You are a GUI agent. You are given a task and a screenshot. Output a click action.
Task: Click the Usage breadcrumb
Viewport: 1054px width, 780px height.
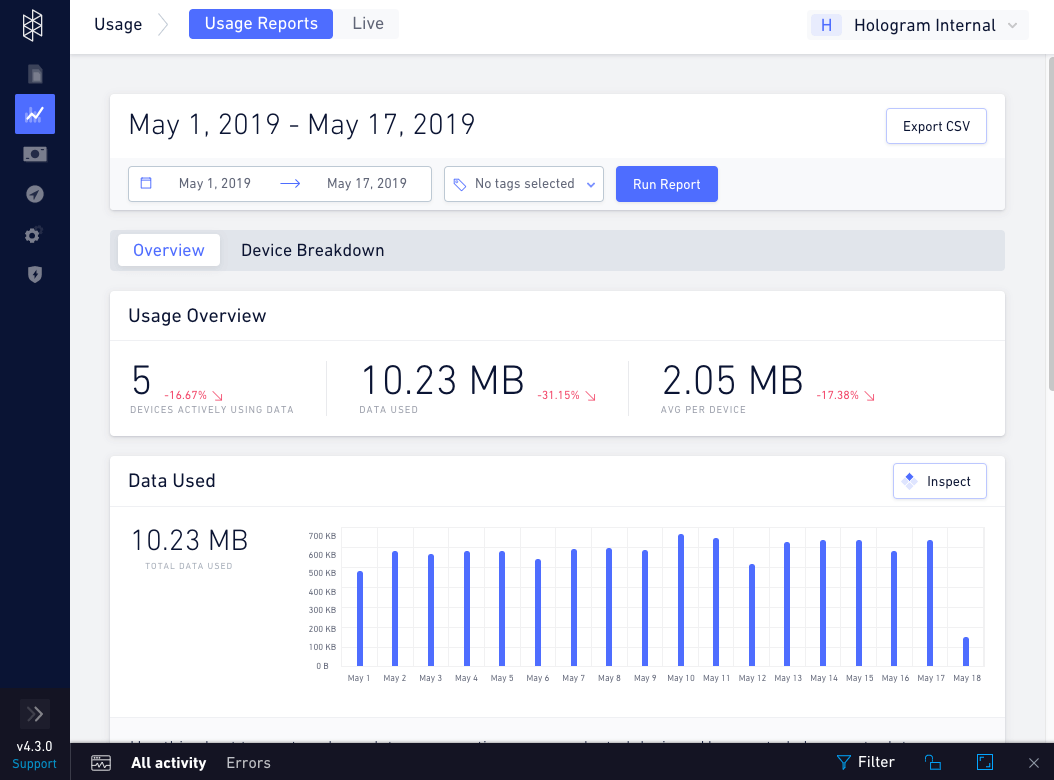pyautogui.click(x=118, y=24)
